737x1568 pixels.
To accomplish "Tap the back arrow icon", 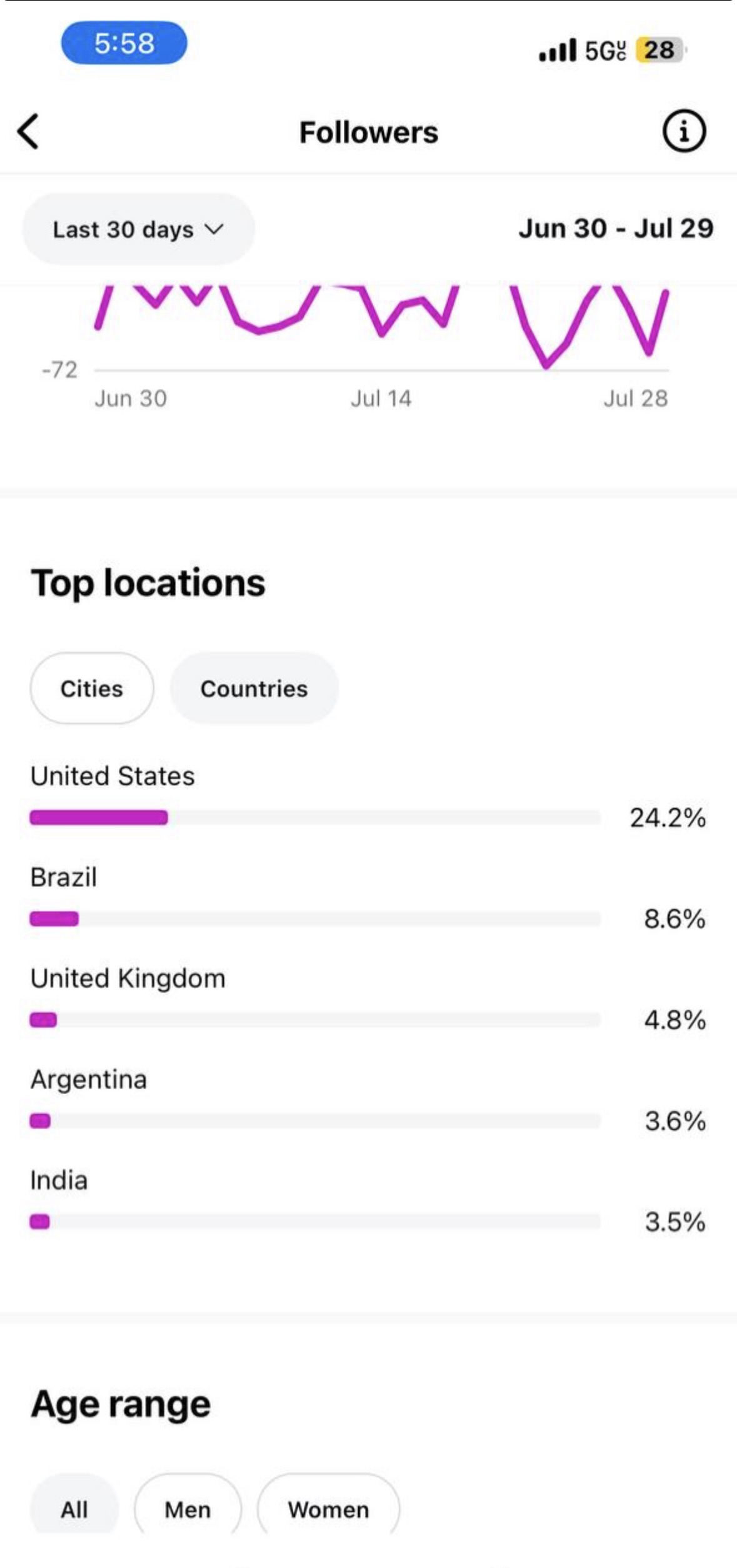I will 29,132.
